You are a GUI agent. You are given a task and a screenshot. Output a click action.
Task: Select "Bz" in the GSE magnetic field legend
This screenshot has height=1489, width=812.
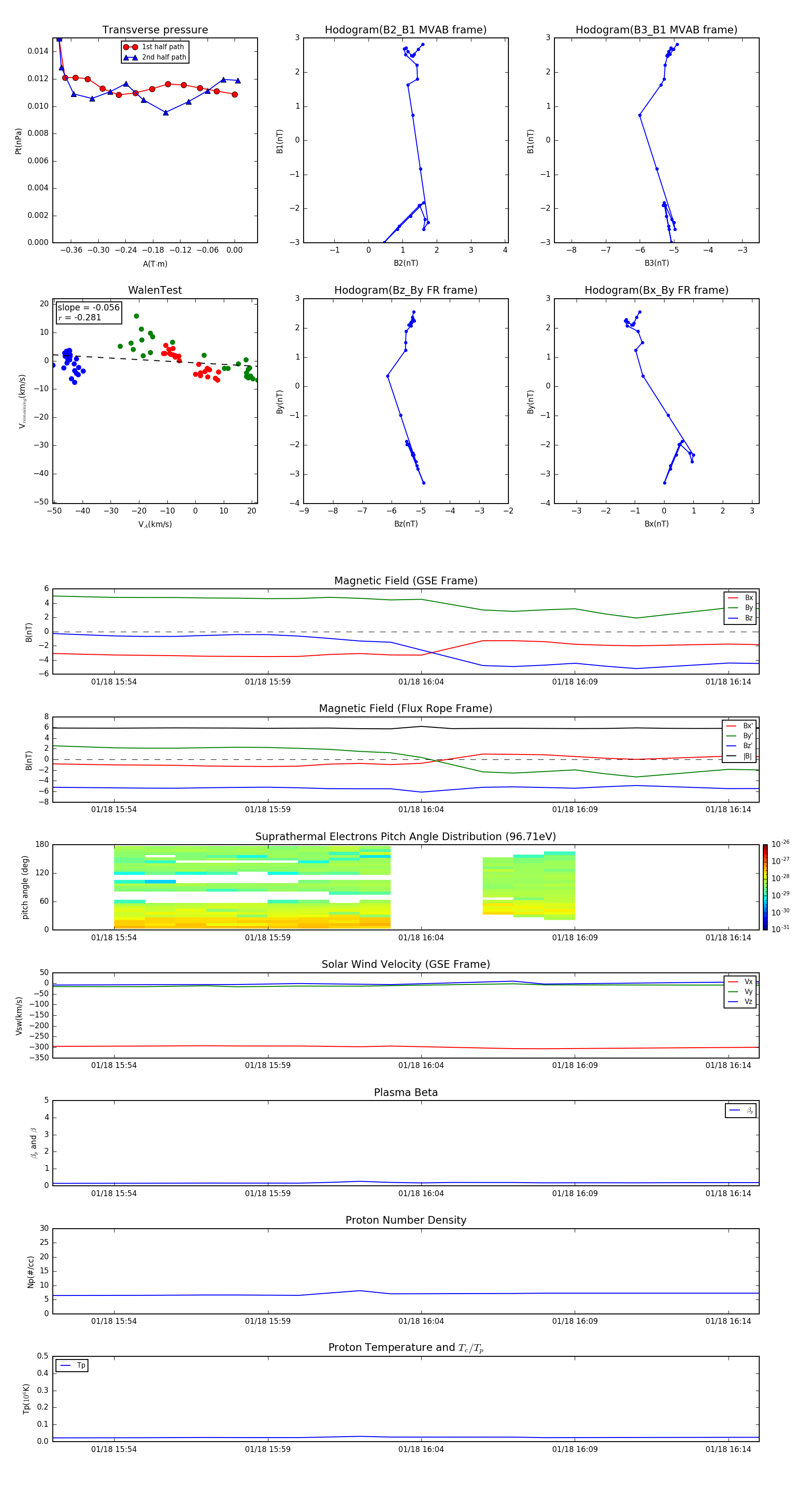tap(740, 618)
